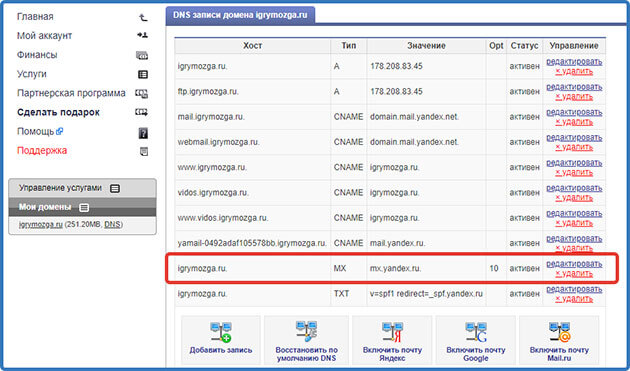Edit the MX mx.yandex.ru record
Screen dimensions: 630x371
(574, 264)
